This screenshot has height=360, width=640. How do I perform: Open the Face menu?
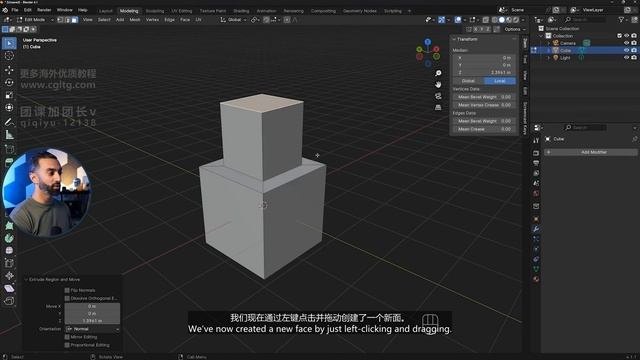(185, 20)
